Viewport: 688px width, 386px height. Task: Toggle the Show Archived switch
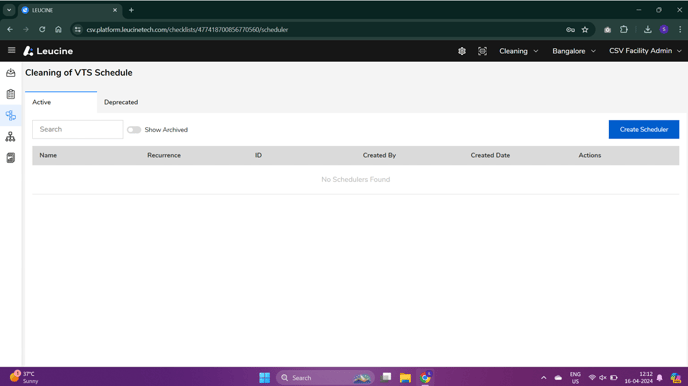134,130
